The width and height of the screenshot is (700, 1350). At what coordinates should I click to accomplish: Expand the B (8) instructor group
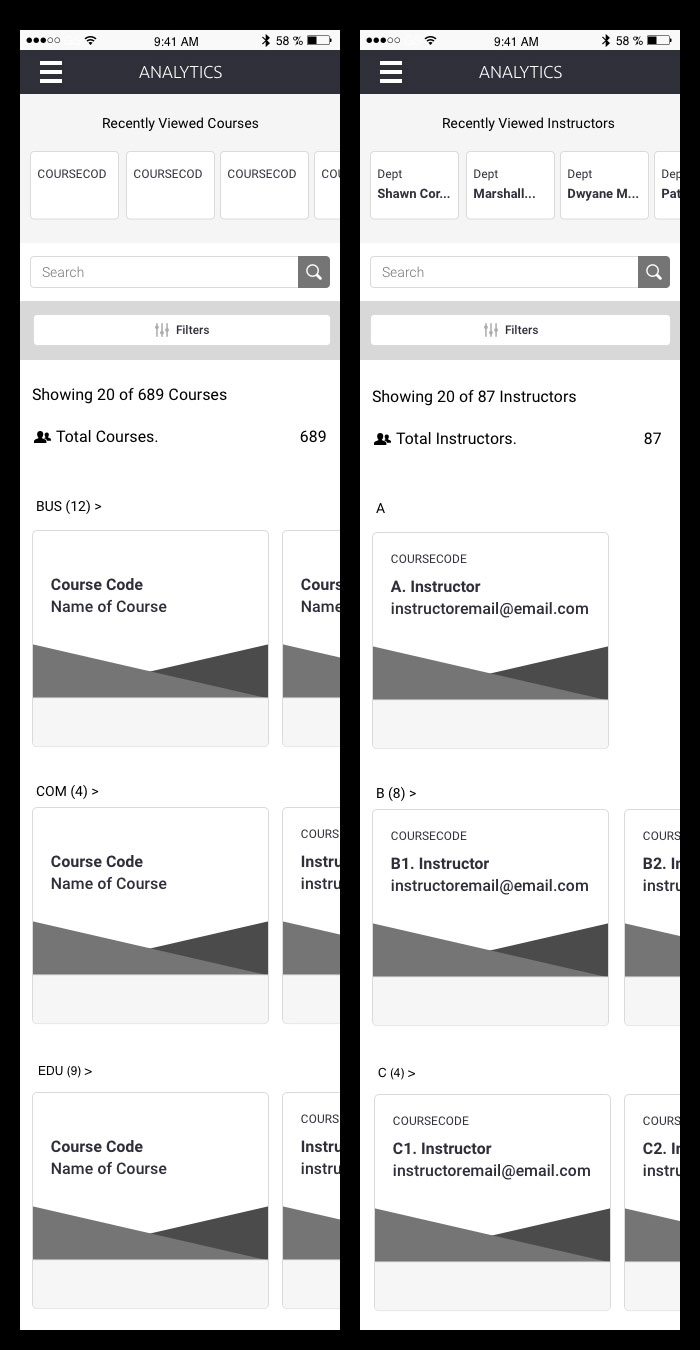click(396, 793)
